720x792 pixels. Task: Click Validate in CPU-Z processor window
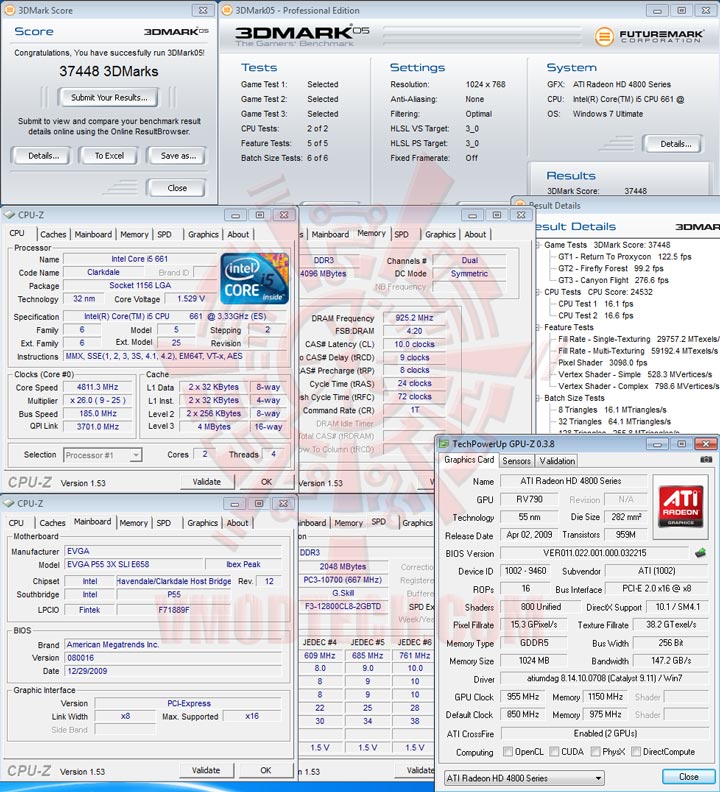pyautogui.click(x=207, y=482)
